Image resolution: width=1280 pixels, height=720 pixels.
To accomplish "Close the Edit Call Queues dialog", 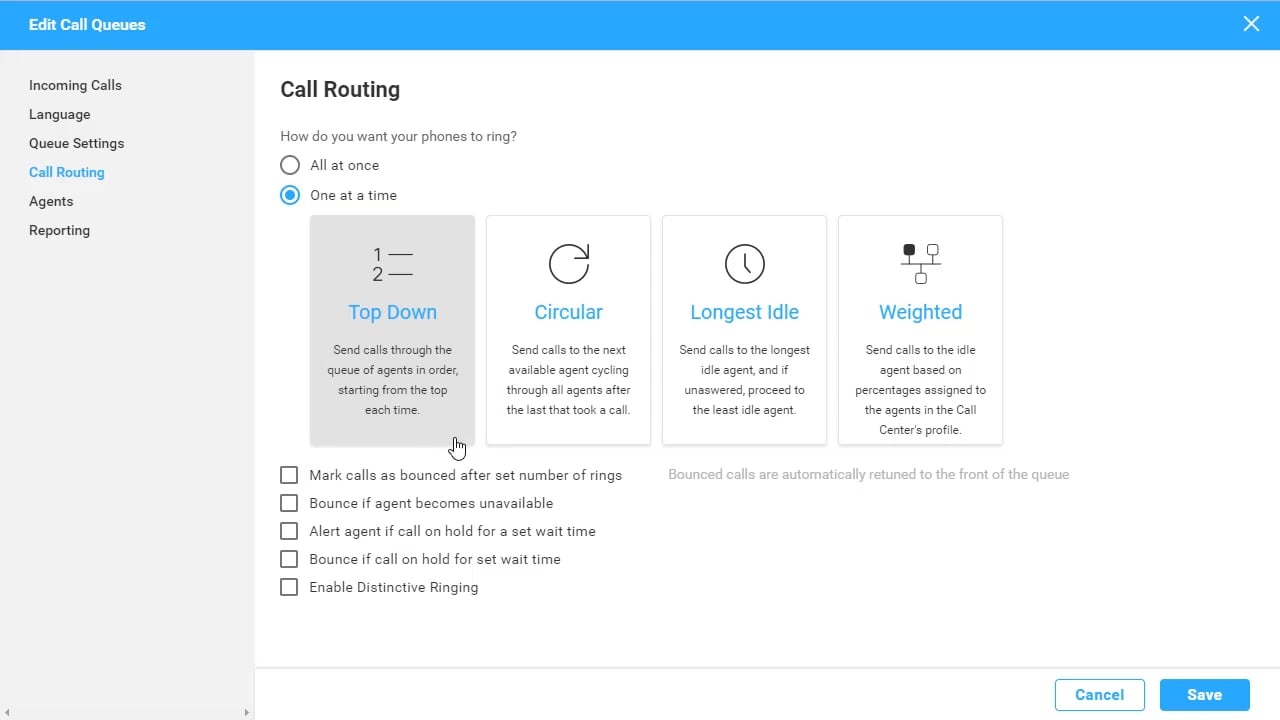I will pos(1251,24).
